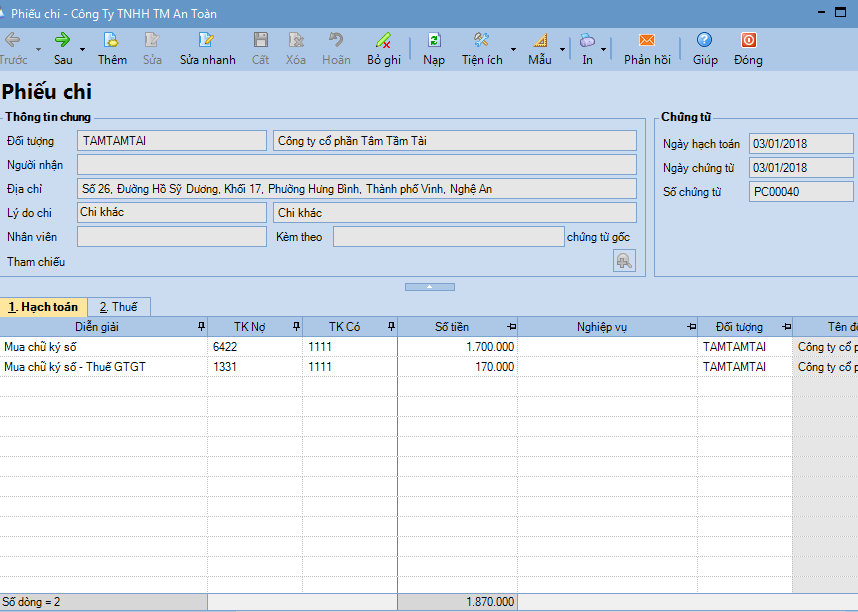Unpin the Nghiệp vụ column
The width and height of the screenshot is (858, 612).
(692, 327)
